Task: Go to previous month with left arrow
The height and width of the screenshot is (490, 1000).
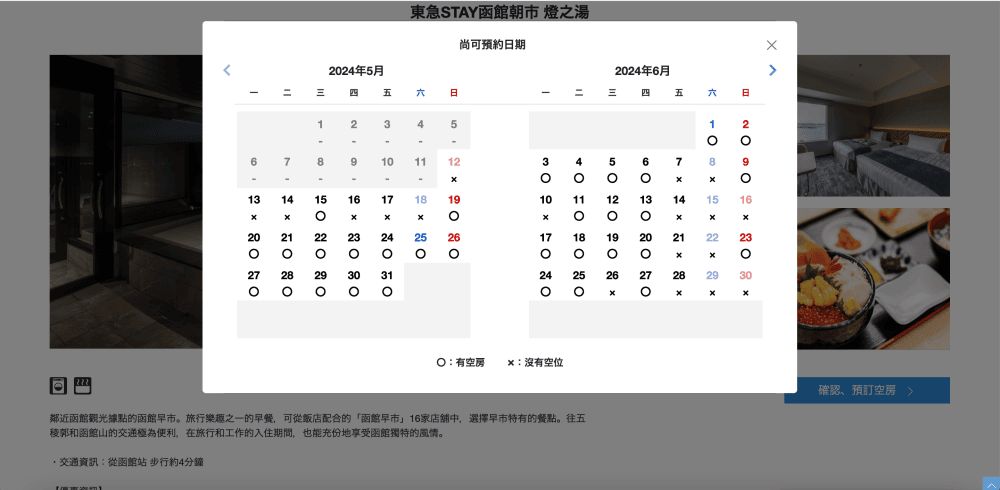Action: [226, 70]
